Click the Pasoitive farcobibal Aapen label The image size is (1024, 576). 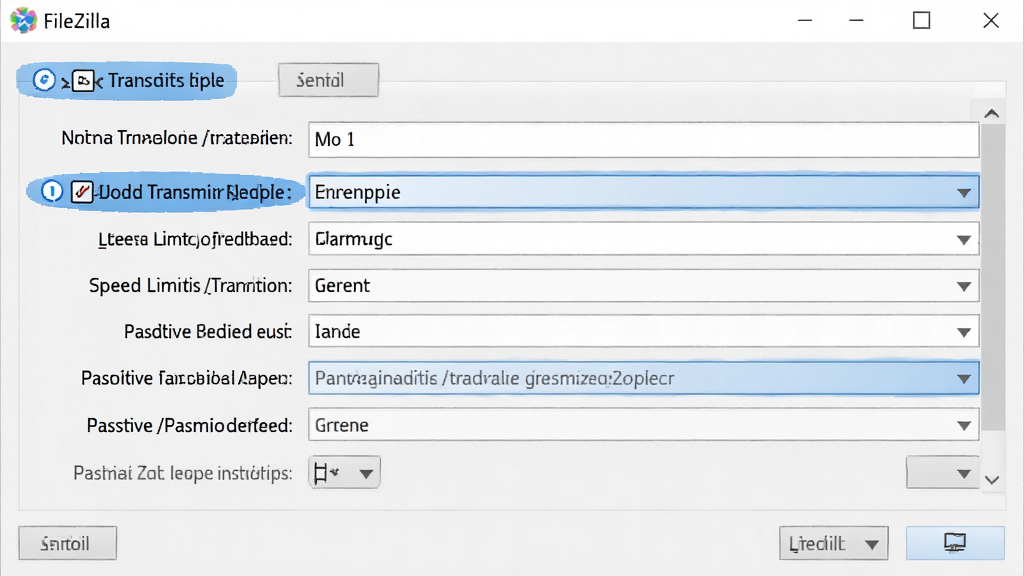[x=186, y=379]
